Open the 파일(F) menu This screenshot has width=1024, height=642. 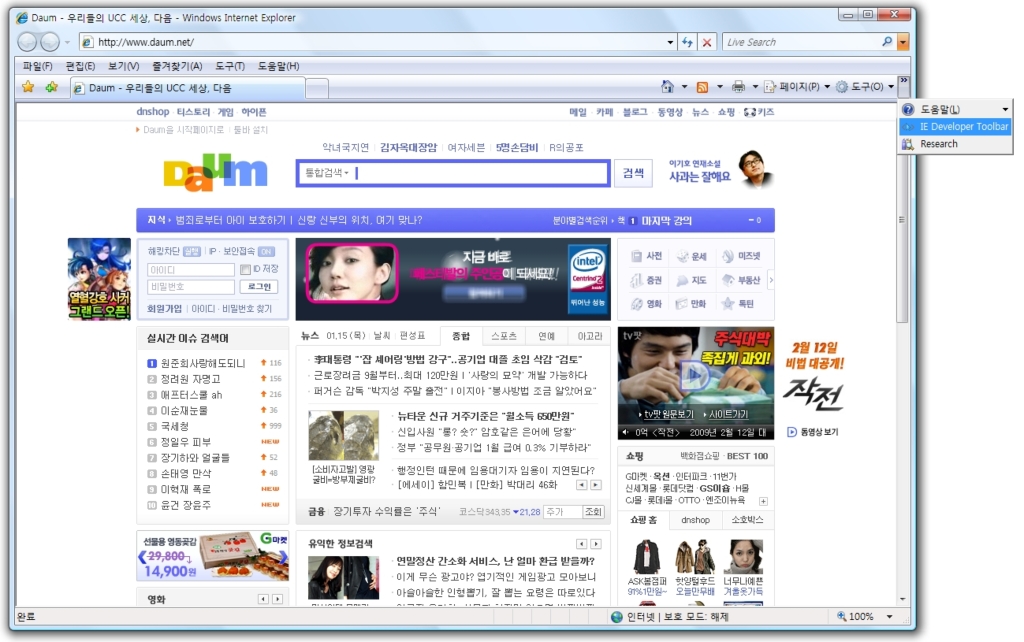point(37,66)
